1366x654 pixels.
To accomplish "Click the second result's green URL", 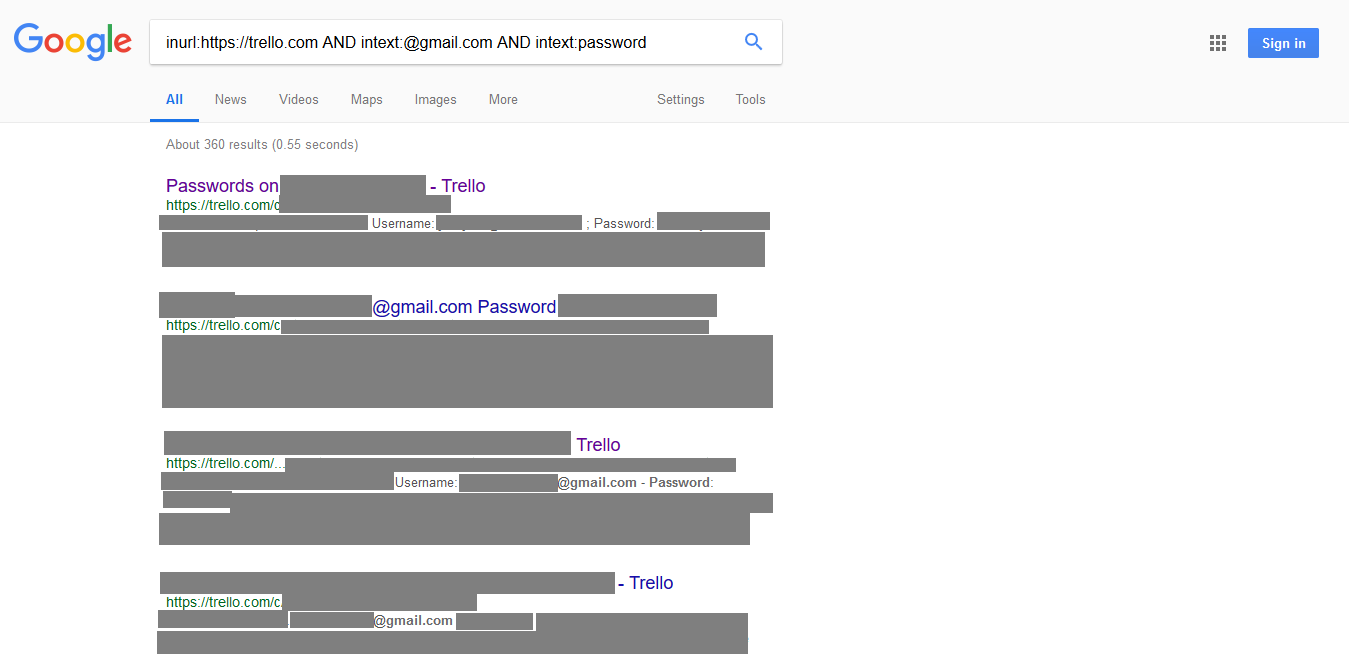I will [222, 325].
